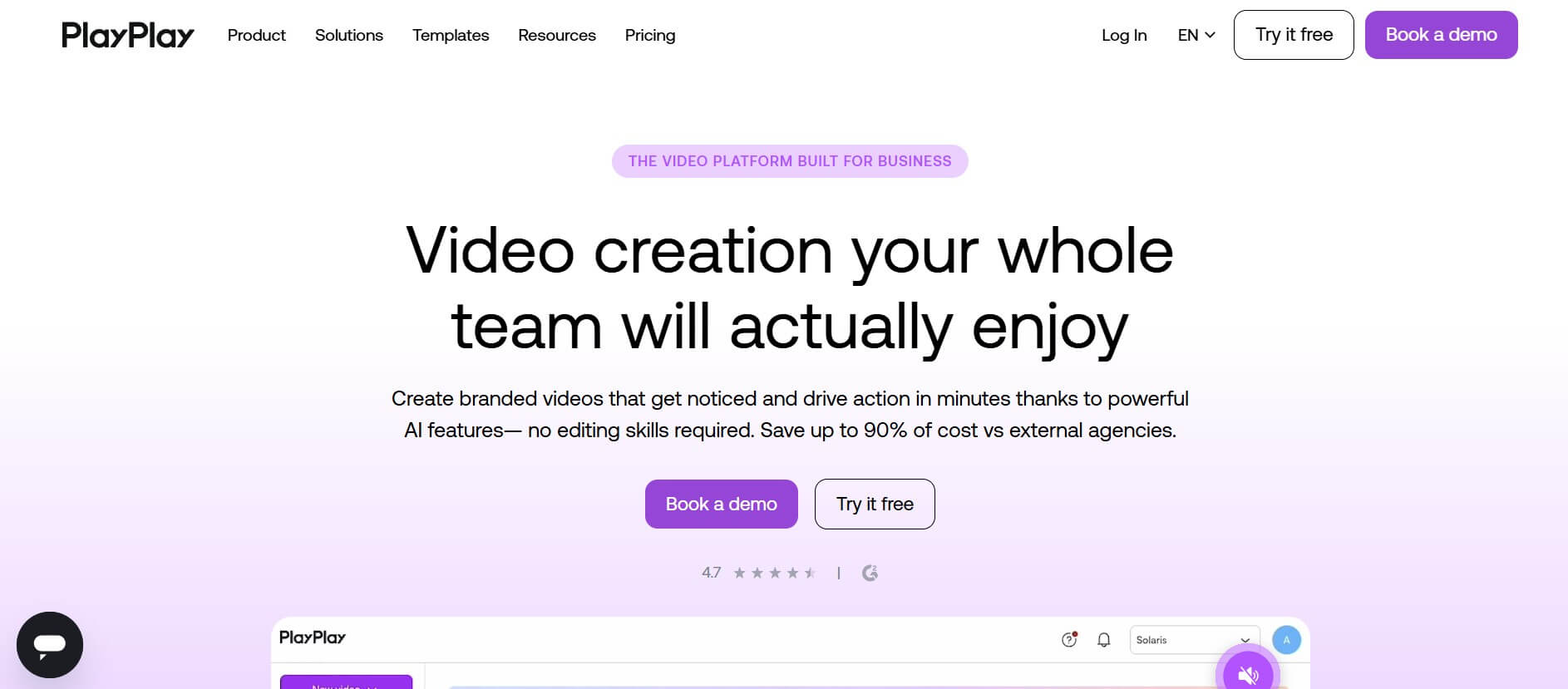The height and width of the screenshot is (689, 1568).
Task: Expand the EN language selector
Action: (1196, 35)
